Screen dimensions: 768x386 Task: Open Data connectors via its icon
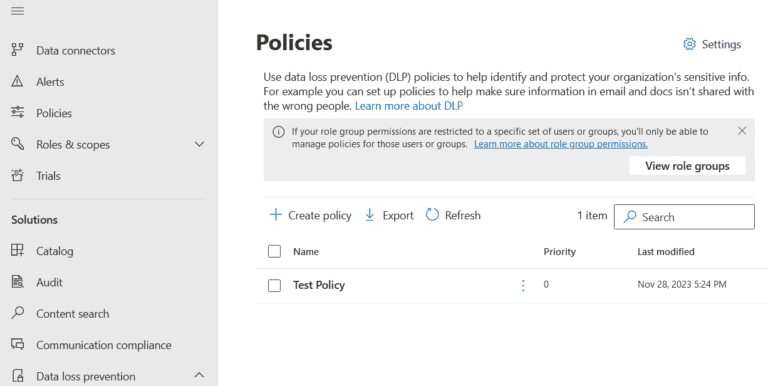tap(18, 50)
